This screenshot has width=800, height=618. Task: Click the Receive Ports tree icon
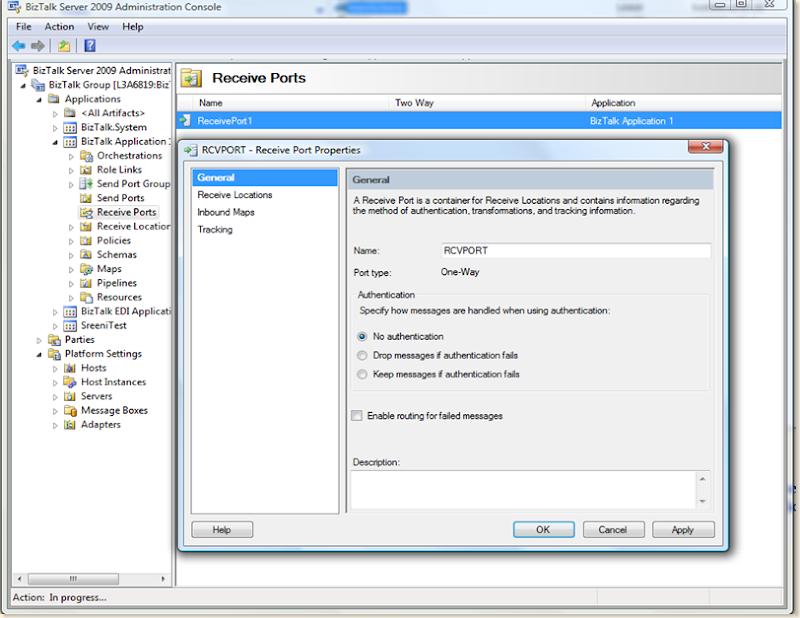point(86,212)
